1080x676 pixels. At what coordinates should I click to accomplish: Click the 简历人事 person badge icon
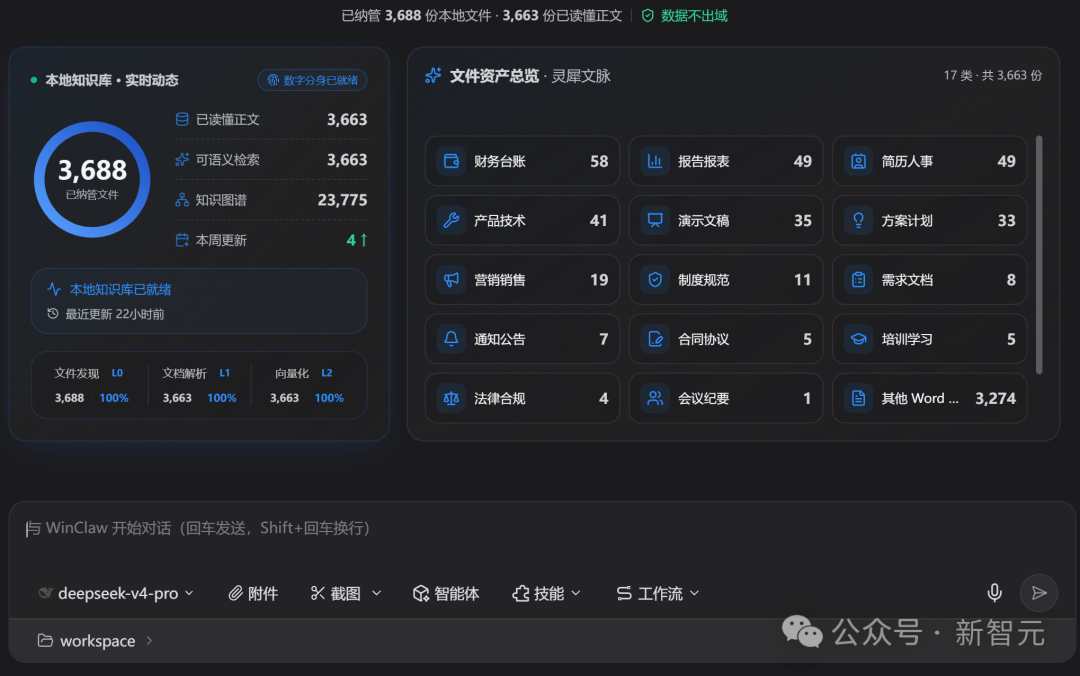858,161
